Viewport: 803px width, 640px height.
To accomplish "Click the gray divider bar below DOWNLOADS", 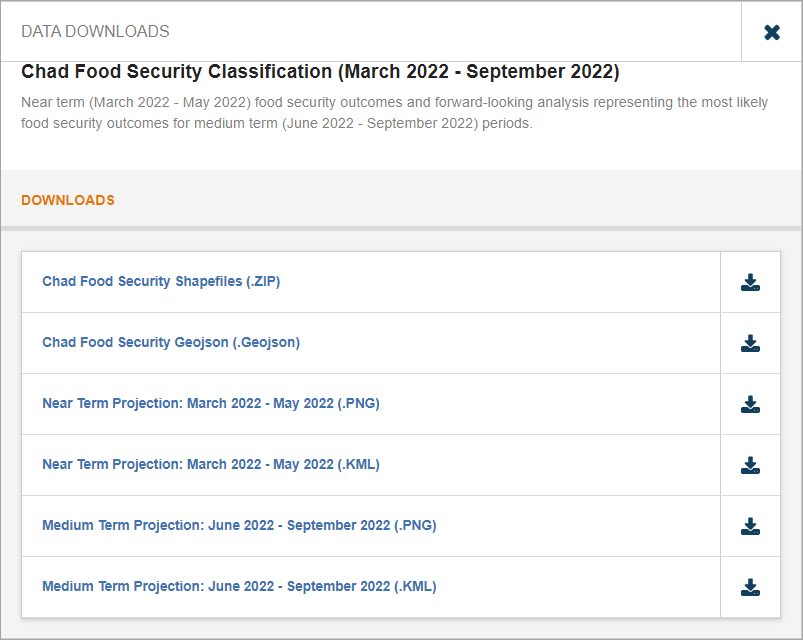I will pyautogui.click(x=400, y=228).
